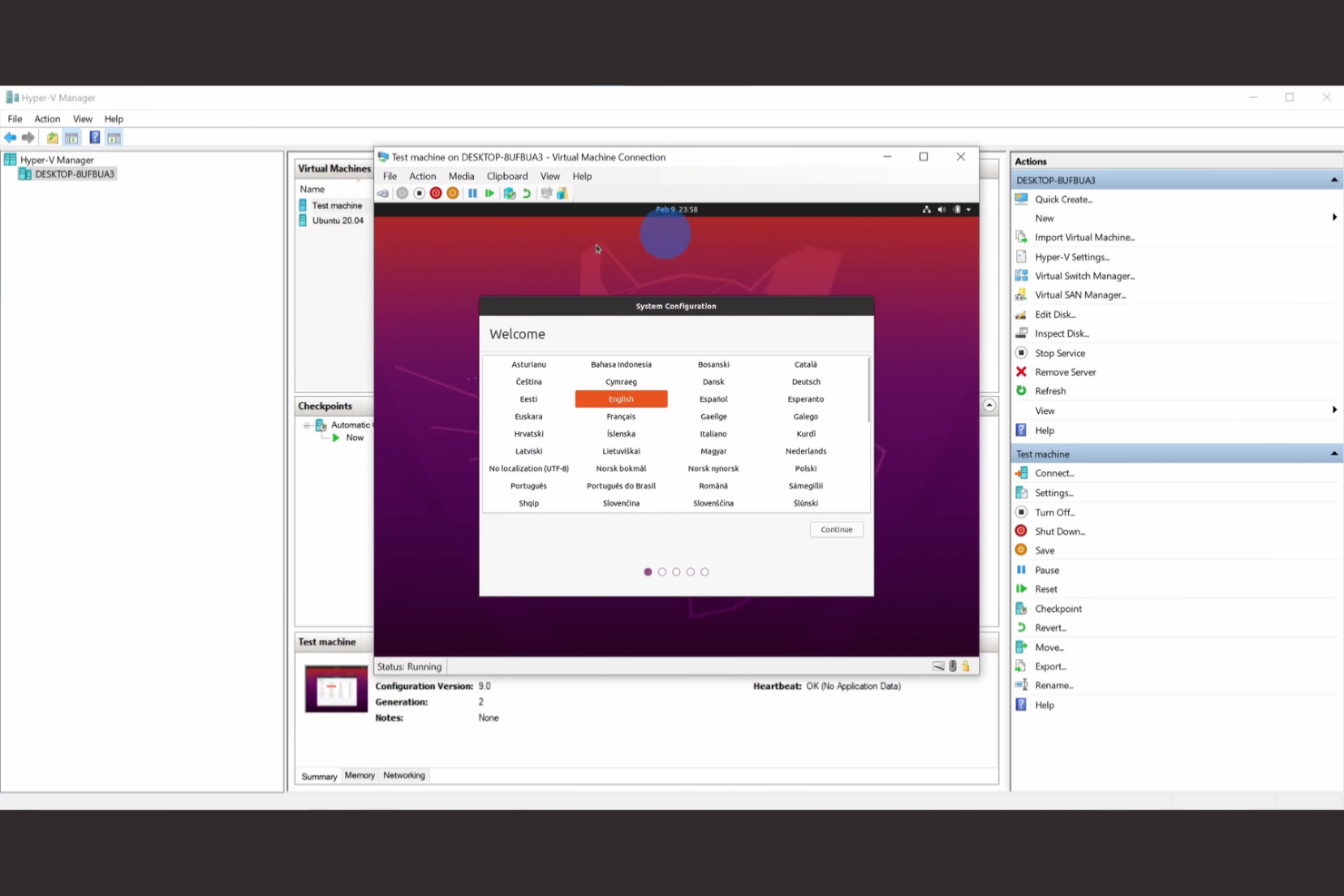Click the lock icon in VM status bar

tap(965, 666)
